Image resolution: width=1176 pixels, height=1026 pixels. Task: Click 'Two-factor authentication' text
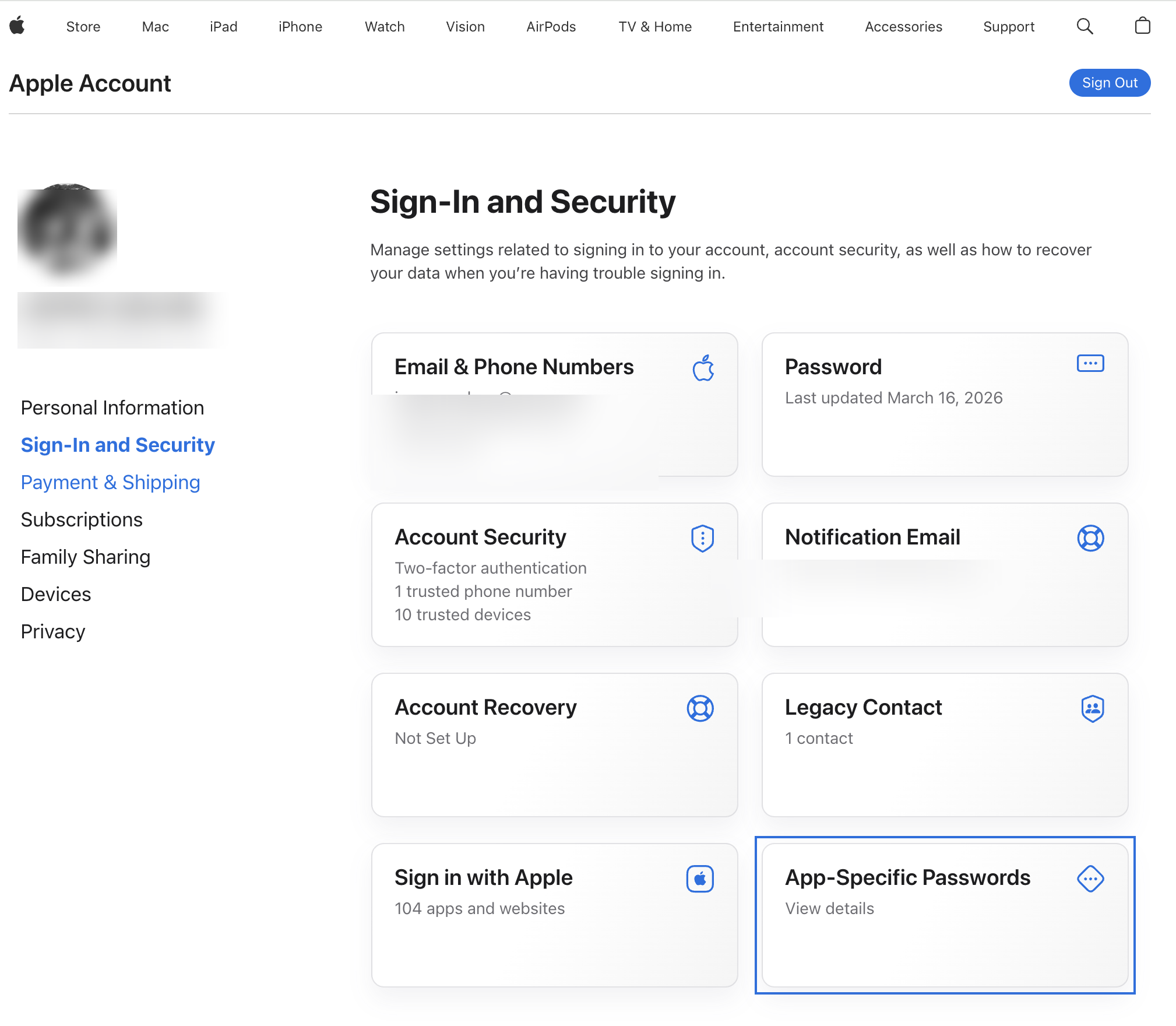tap(491, 568)
